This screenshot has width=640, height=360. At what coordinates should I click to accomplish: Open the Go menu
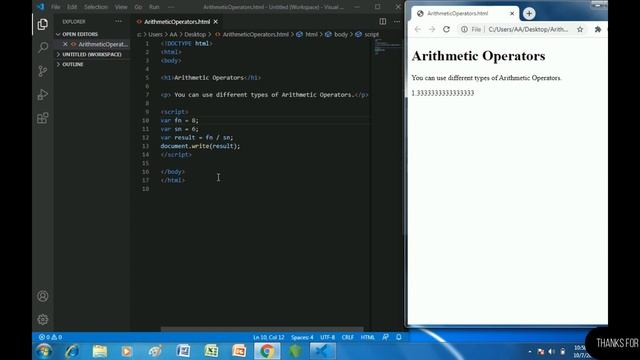coord(138,7)
